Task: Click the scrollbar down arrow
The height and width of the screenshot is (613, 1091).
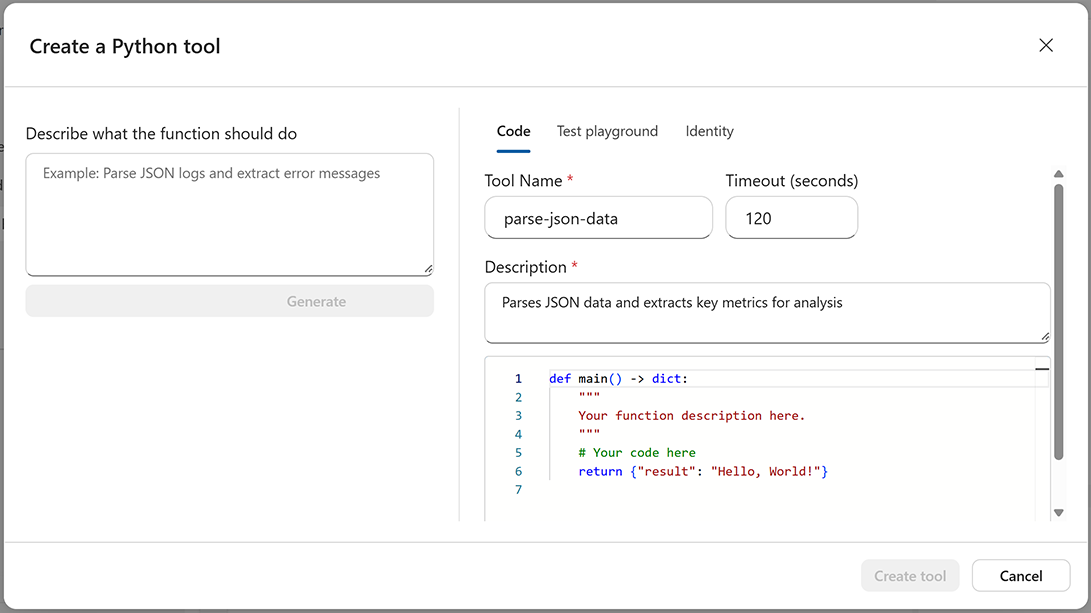Action: [1059, 512]
